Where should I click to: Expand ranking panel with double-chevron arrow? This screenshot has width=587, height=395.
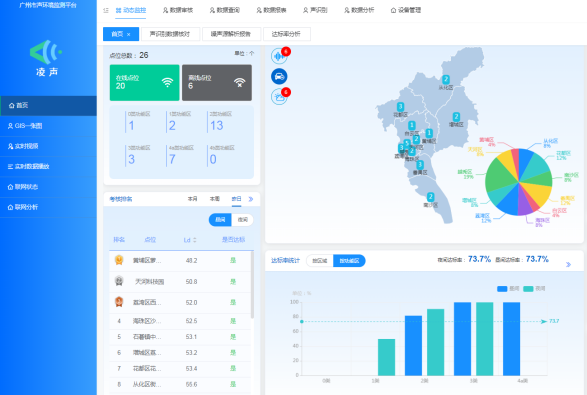pyautogui.click(x=251, y=199)
